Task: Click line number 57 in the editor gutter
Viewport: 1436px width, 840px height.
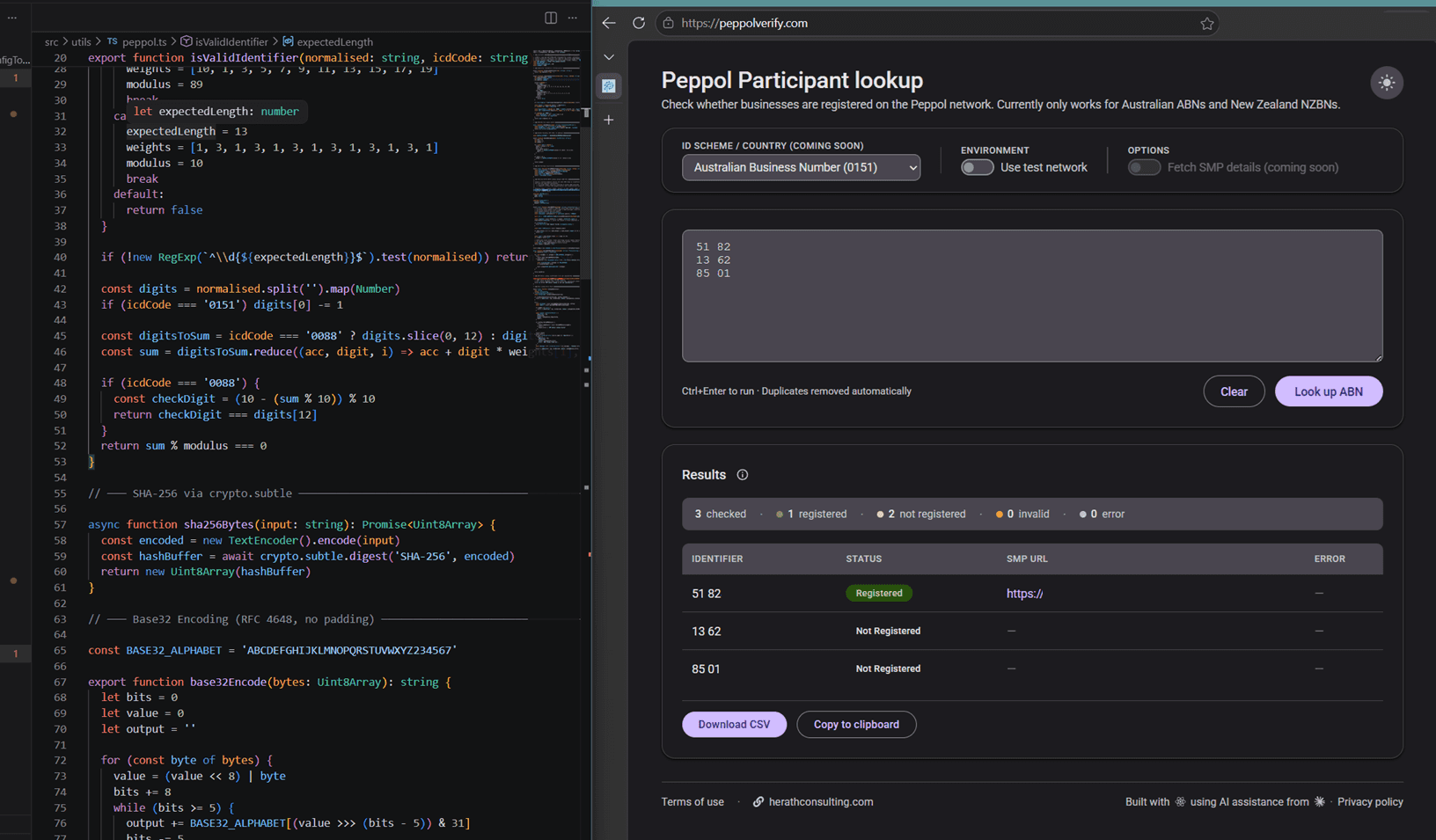Action: [x=60, y=524]
